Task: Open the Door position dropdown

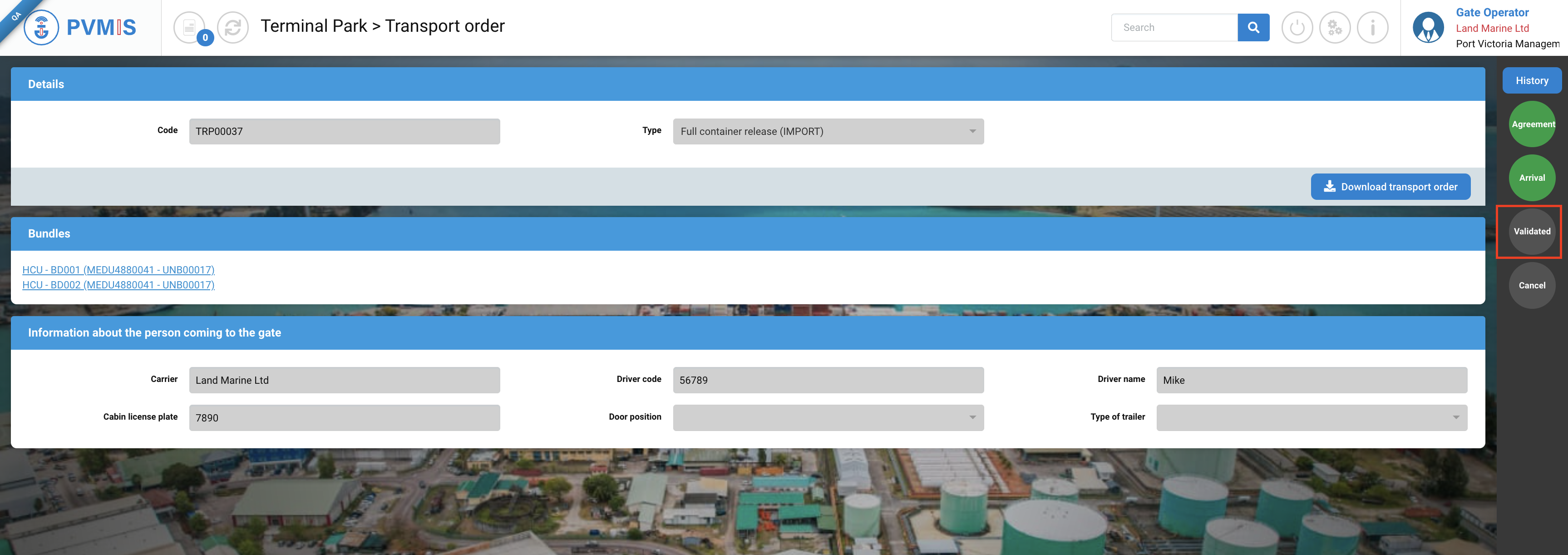Action: point(828,417)
